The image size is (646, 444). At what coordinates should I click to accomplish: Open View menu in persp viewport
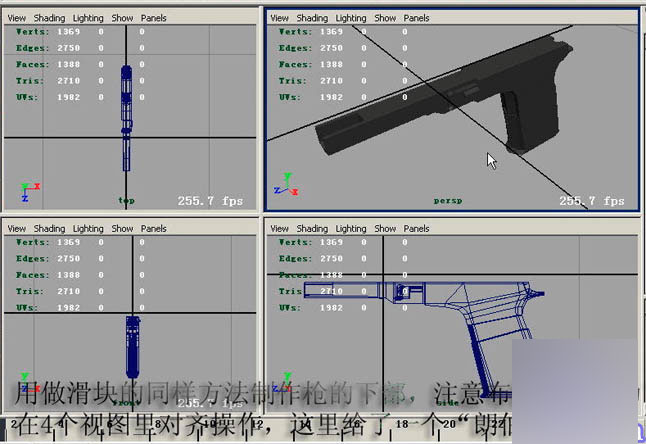[280, 18]
